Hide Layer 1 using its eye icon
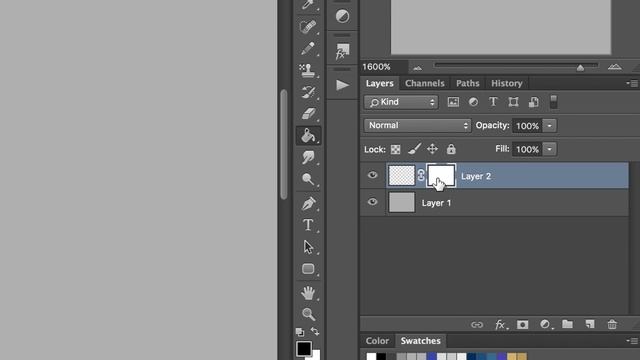This screenshot has height=360, width=640. (x=372, y=202)
